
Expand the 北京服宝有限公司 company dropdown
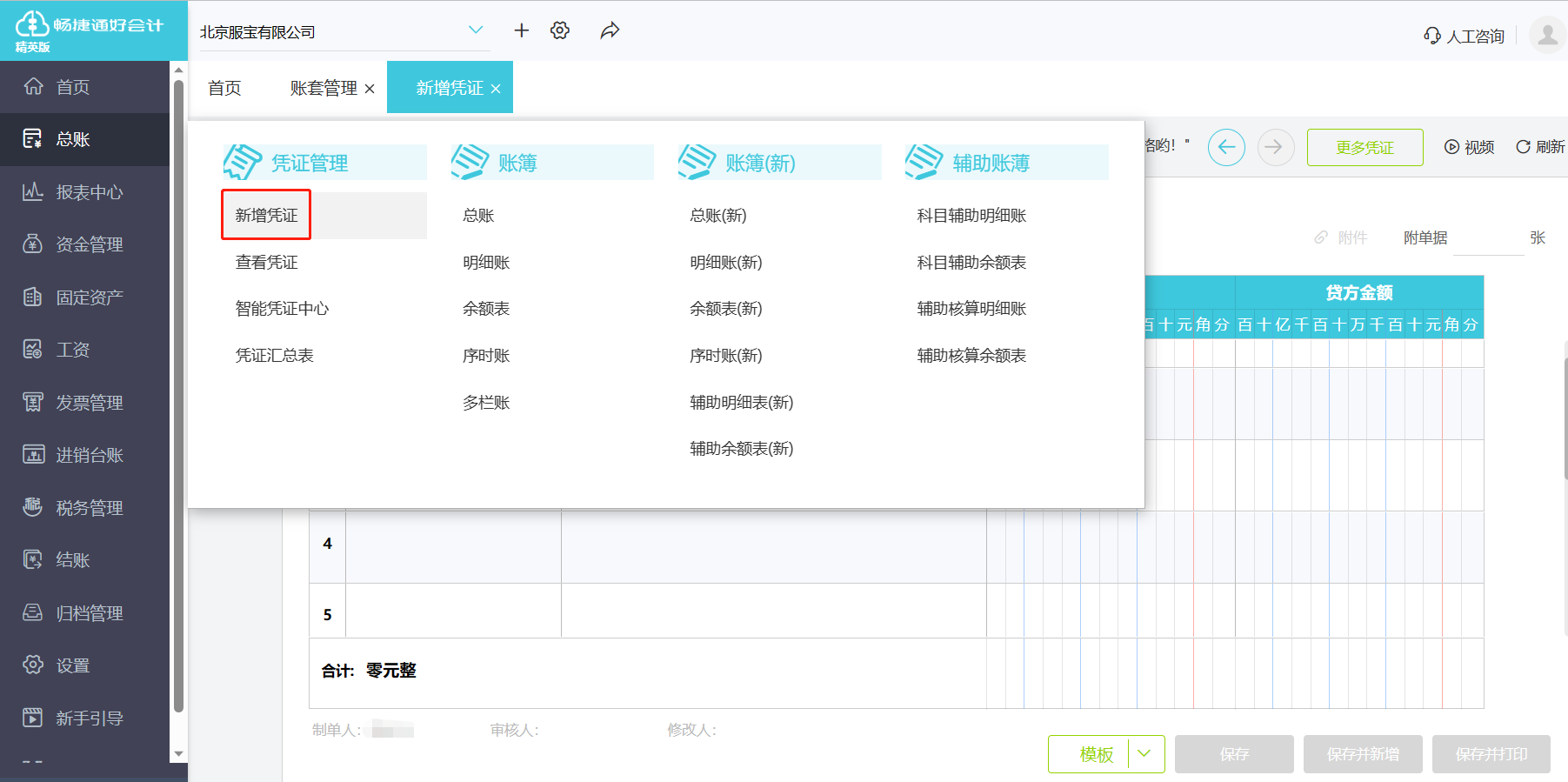476,30
